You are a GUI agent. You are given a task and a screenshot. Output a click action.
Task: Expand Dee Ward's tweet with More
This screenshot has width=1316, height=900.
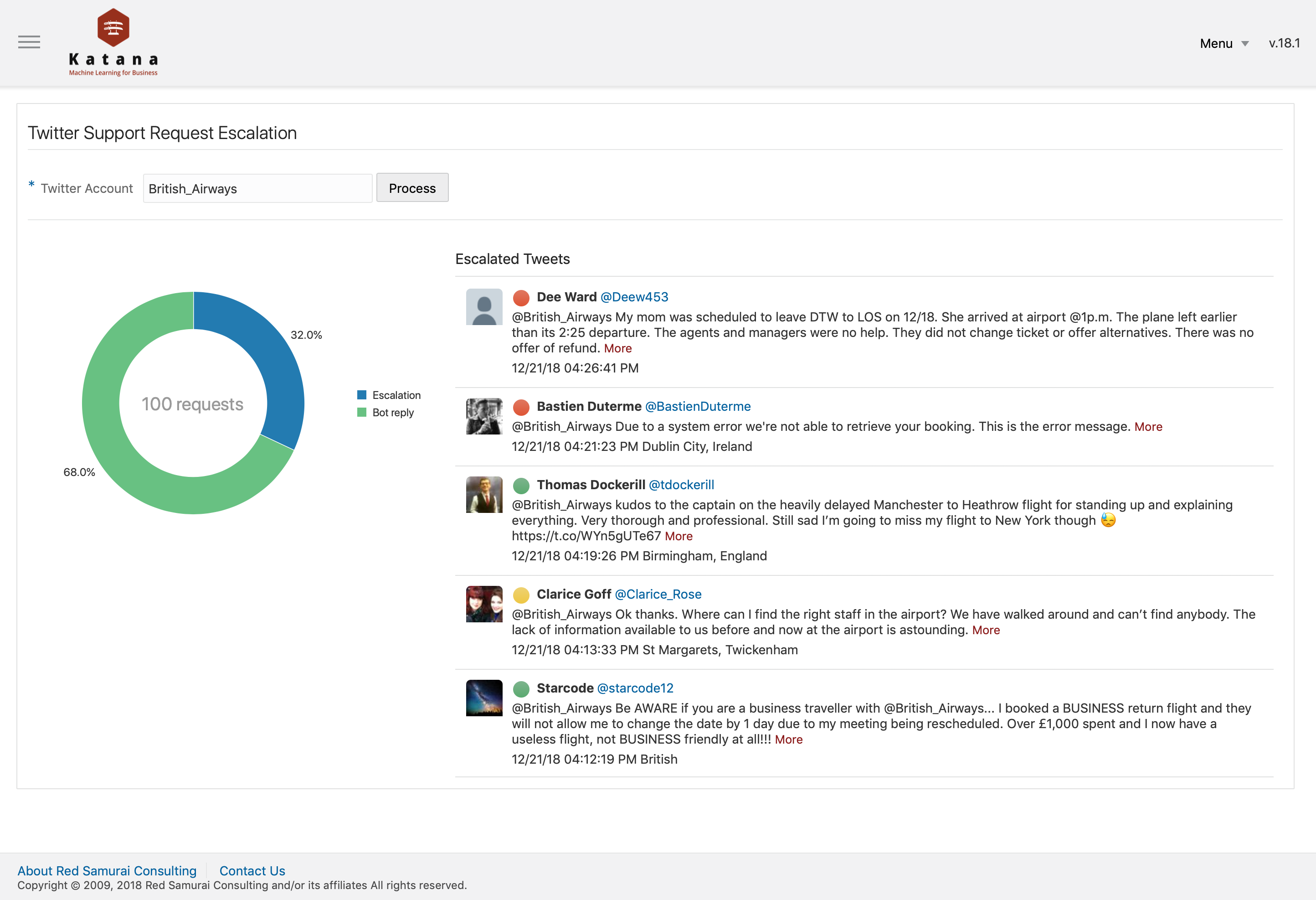coord(617,348)
